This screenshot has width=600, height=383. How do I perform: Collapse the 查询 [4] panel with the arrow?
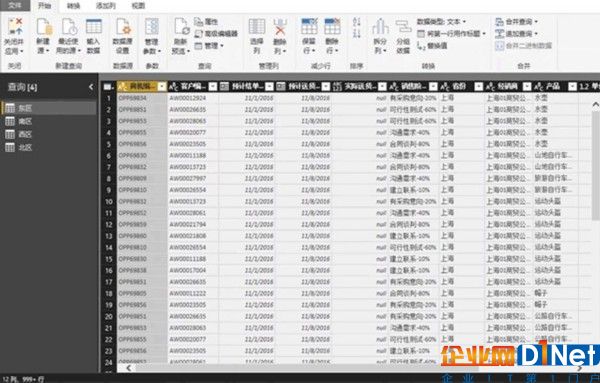[x=91, y=87]
